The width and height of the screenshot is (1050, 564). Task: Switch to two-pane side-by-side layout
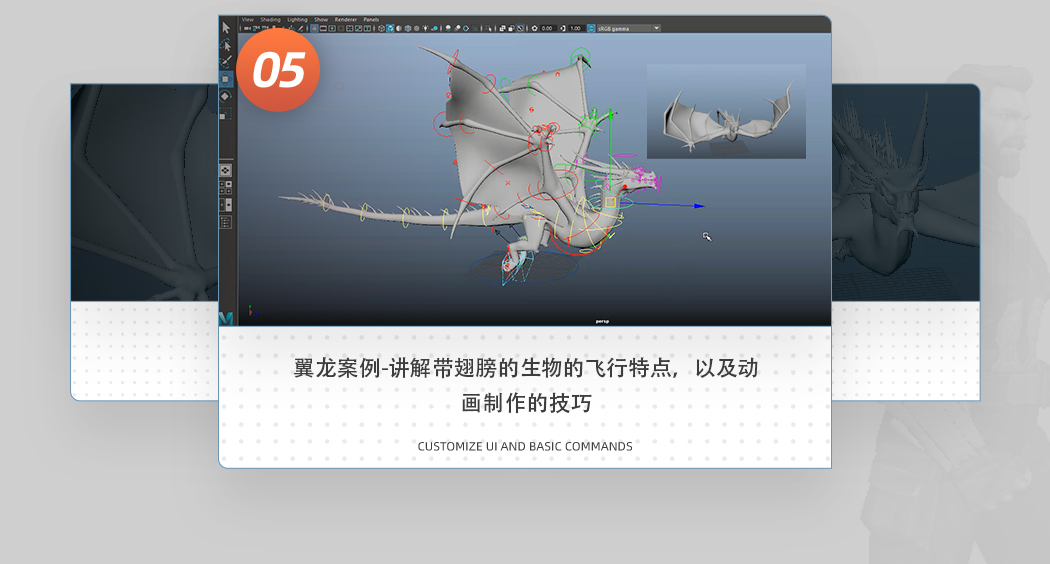[x=226, y=205]
